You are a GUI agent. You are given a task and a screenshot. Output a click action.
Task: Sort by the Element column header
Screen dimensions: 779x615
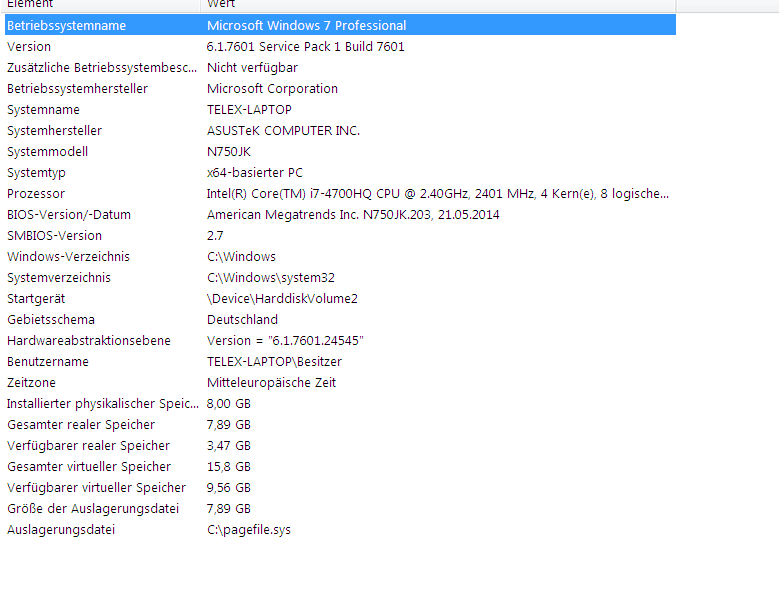pyautogui.click(x=102, y=5)
